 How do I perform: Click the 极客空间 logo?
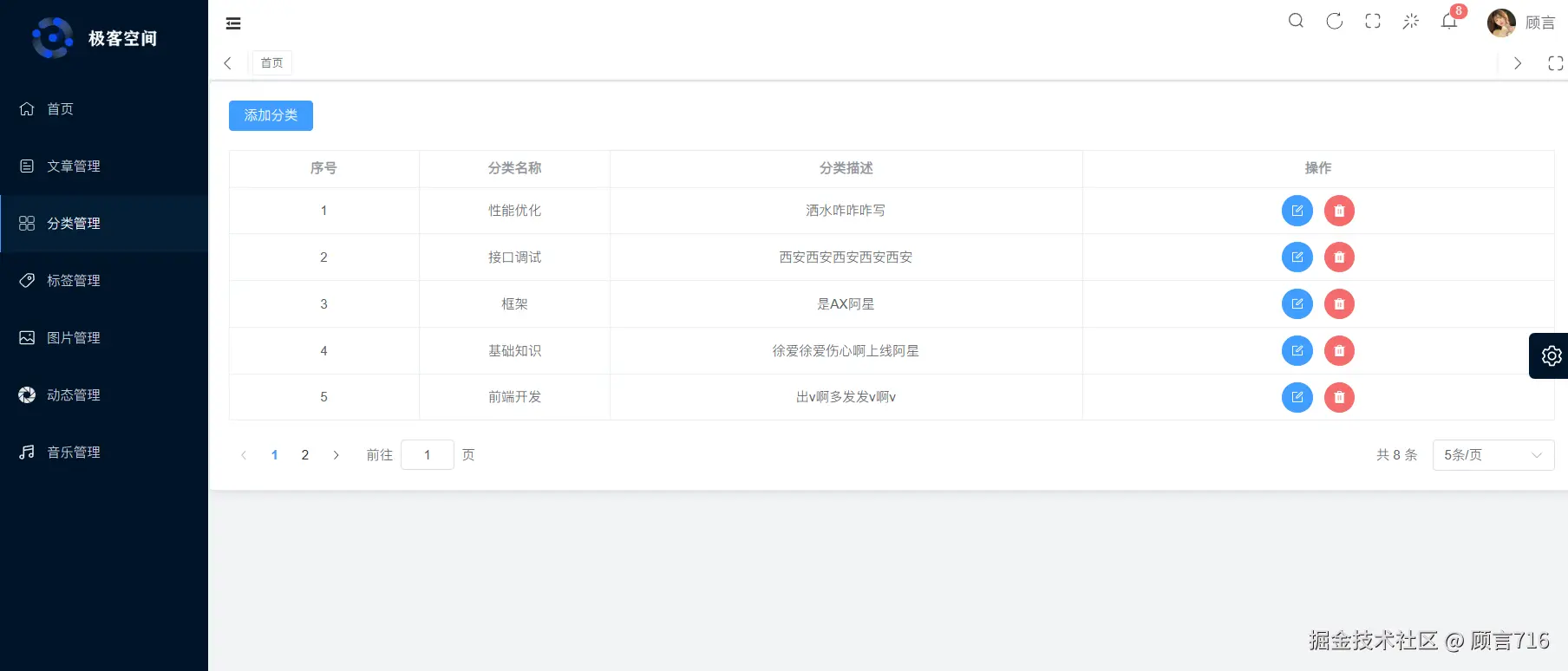95,38
